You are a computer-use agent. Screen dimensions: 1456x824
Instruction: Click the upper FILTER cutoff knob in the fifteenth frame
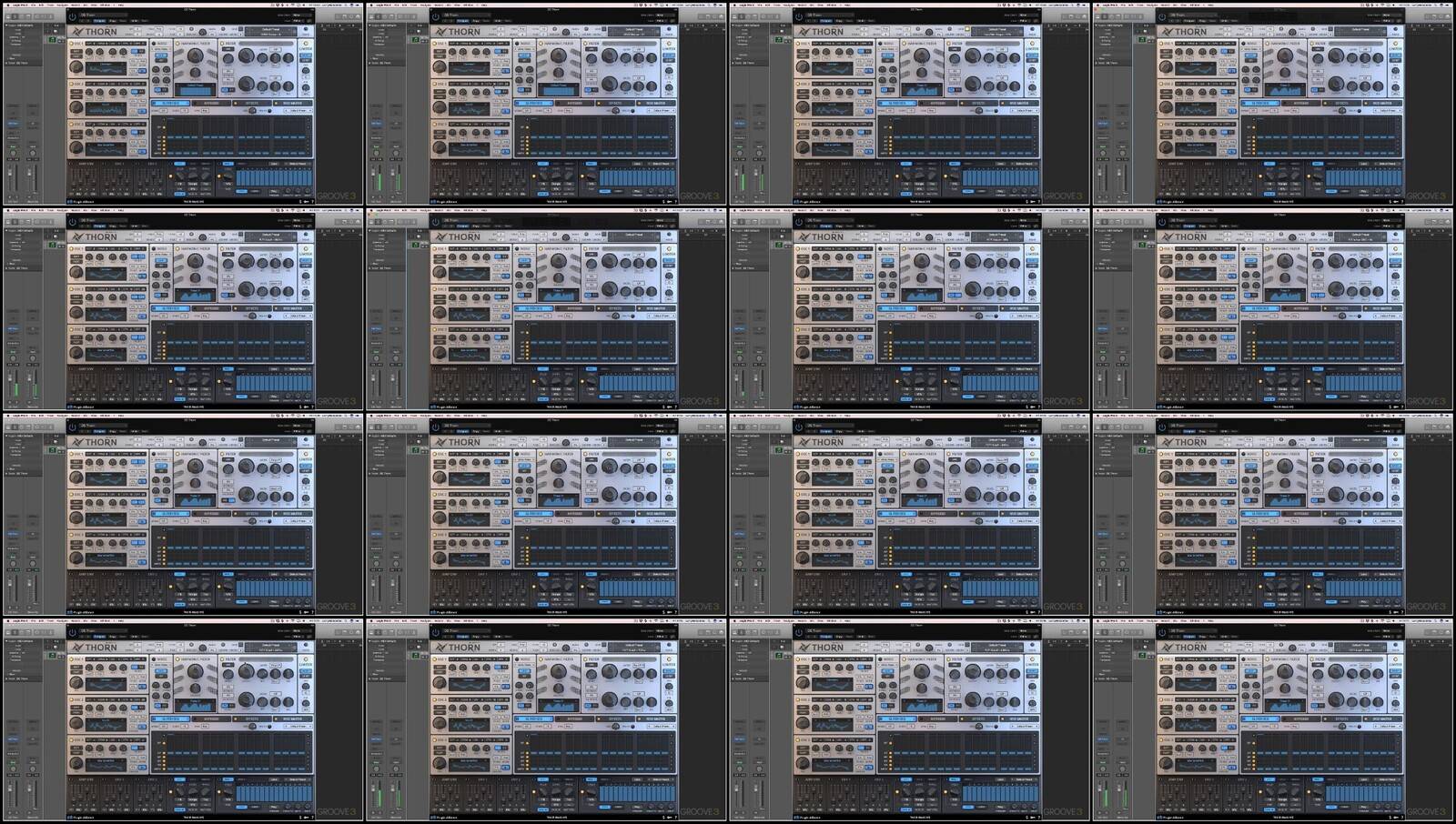[975, 672]
